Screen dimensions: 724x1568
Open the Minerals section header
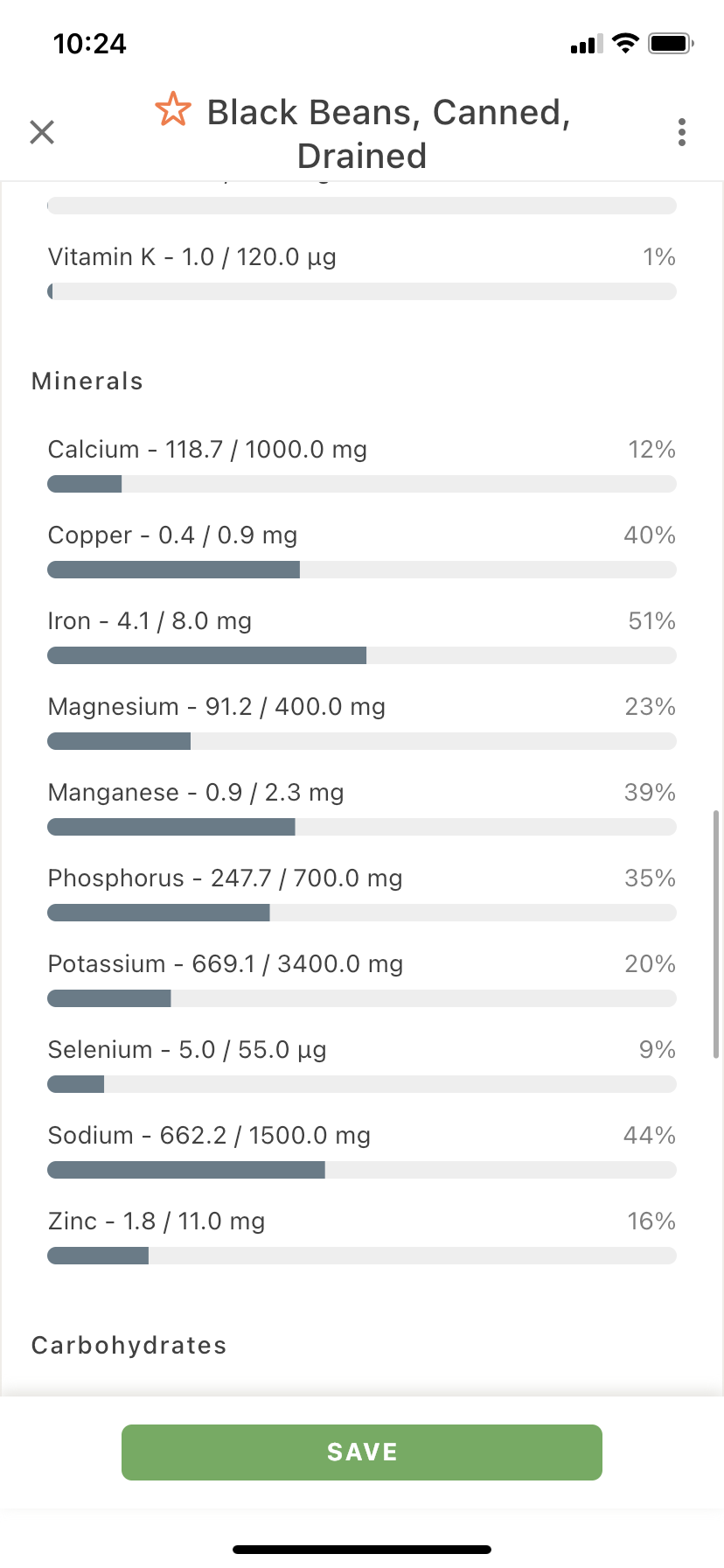(x=87, y=381)
